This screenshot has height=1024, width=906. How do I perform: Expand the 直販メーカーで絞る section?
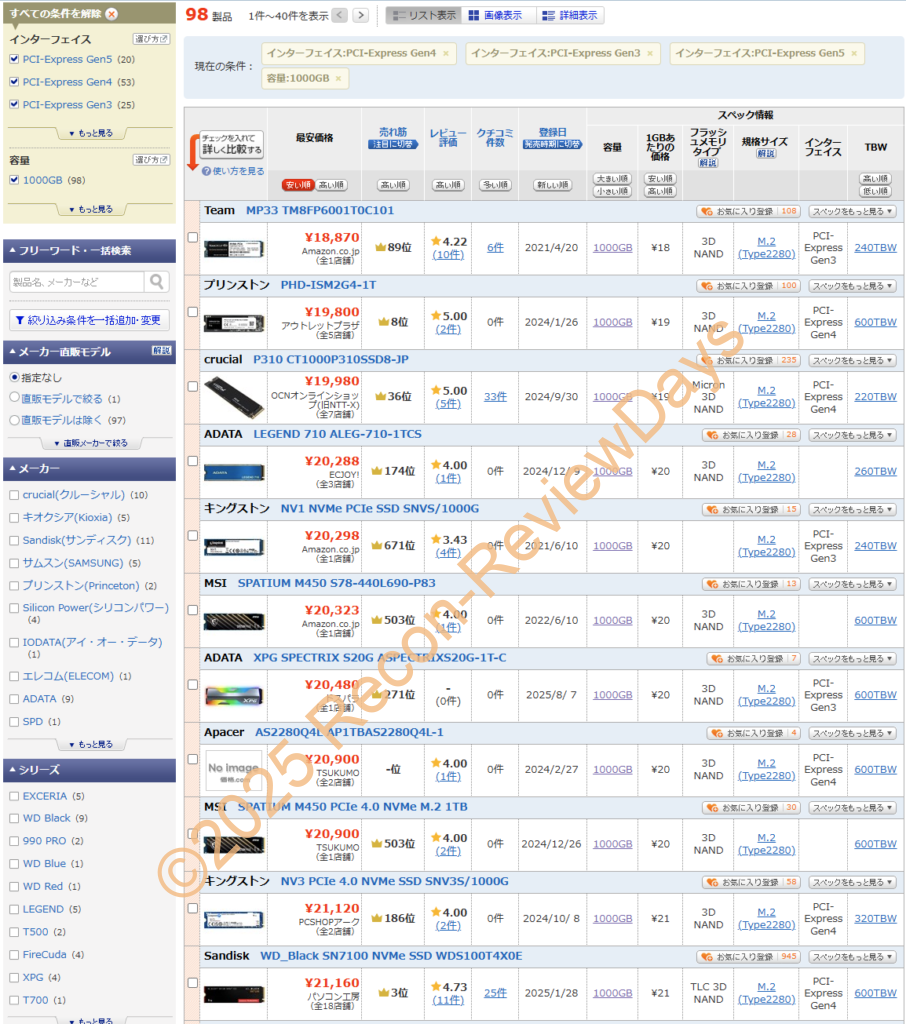pos(90,443)
